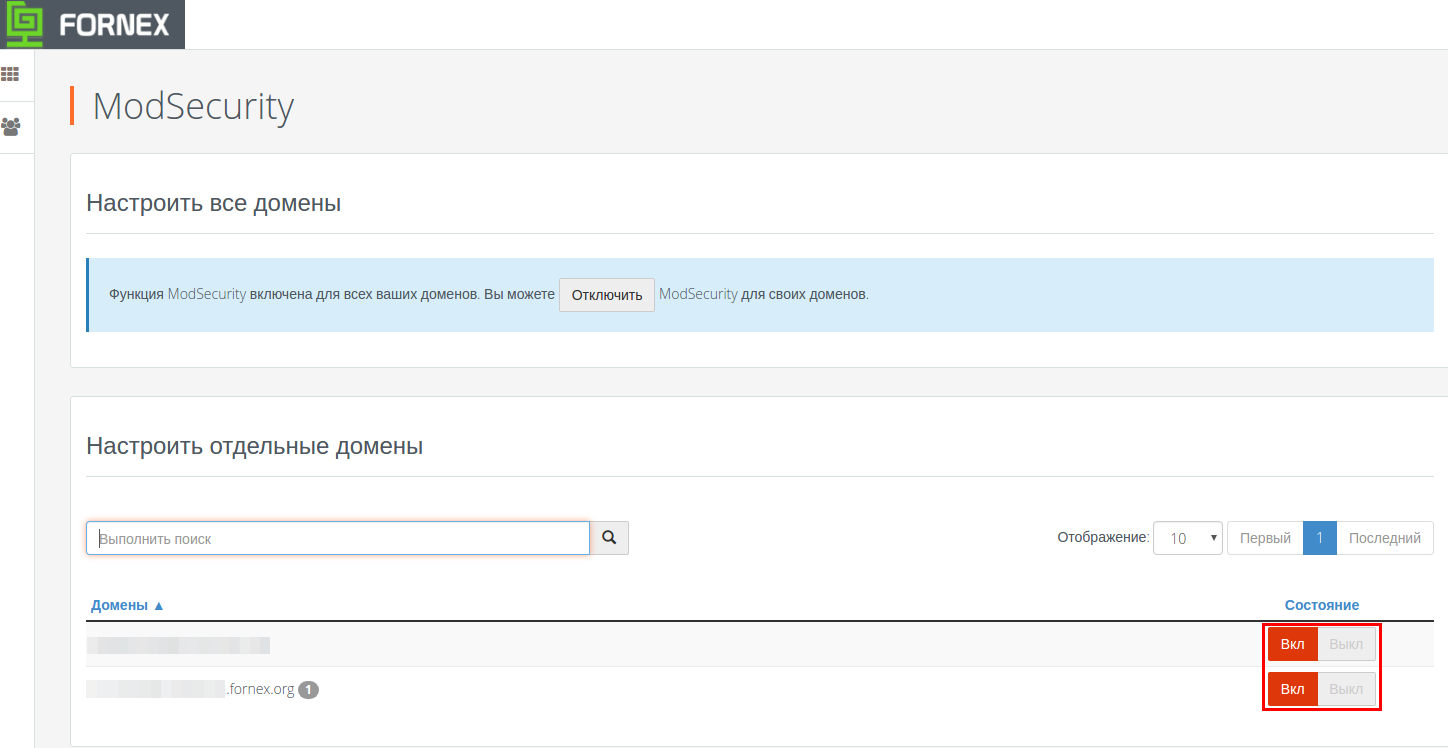
Task: Click the FORNEX logo
Action: [x=92, y=24]
